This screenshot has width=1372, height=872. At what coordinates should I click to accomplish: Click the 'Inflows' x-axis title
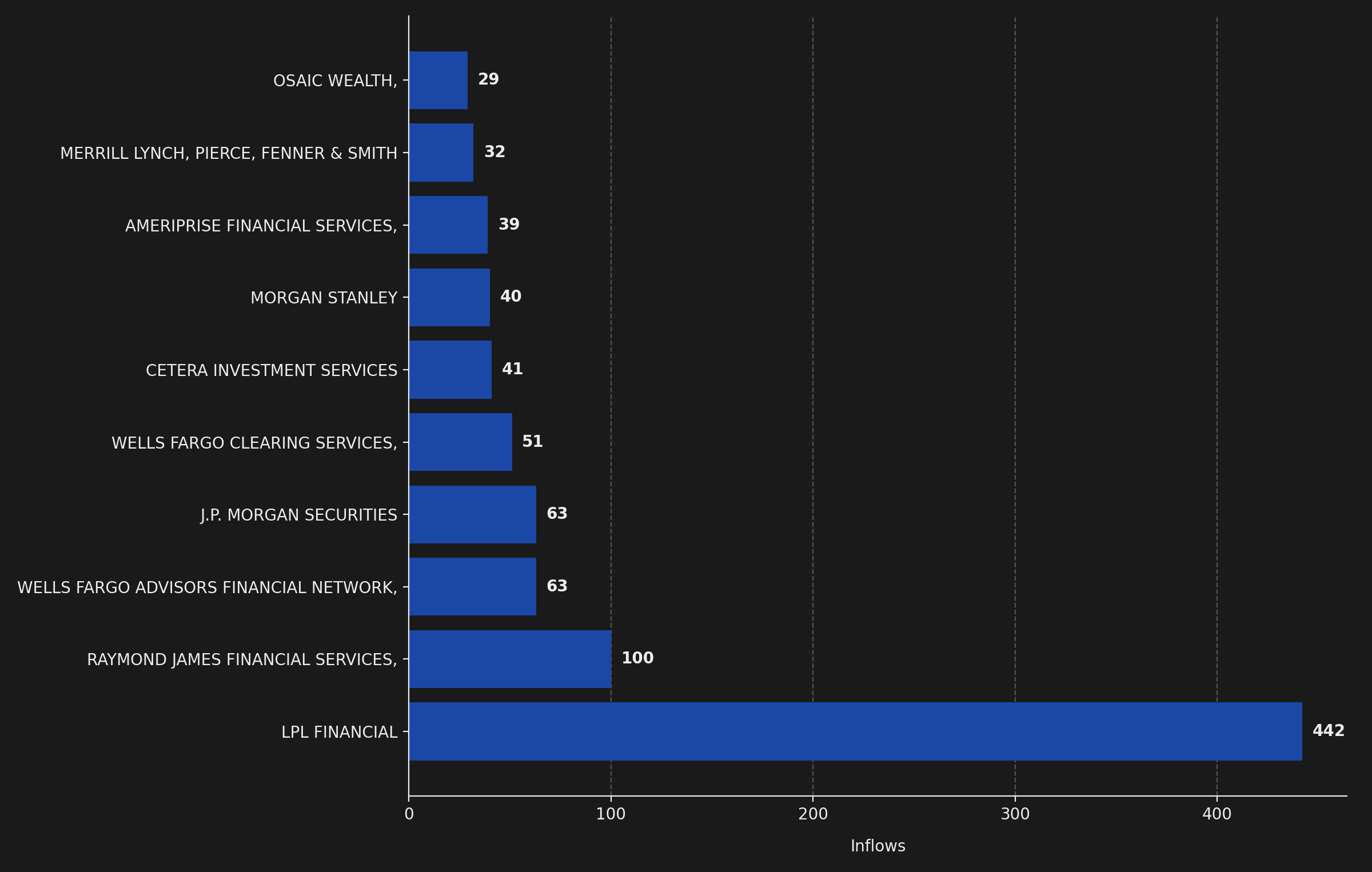(878, 846)
